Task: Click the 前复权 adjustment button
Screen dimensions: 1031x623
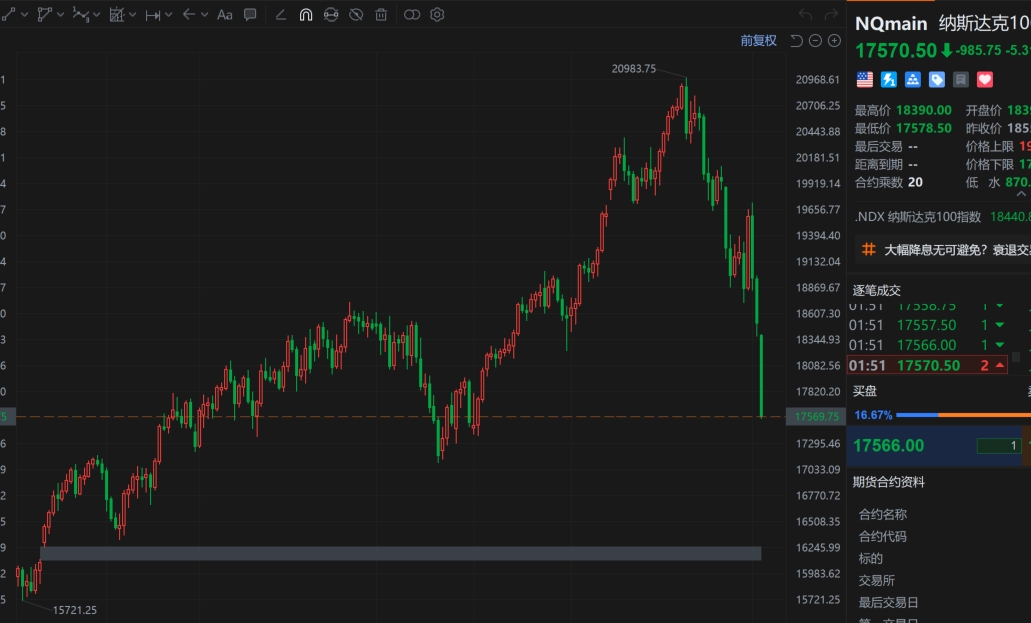Action: [758, 41]
